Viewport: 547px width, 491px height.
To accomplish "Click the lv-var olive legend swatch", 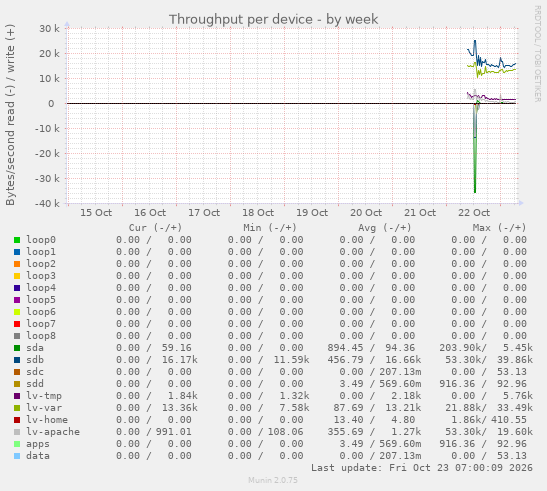I will pos(17,408).
